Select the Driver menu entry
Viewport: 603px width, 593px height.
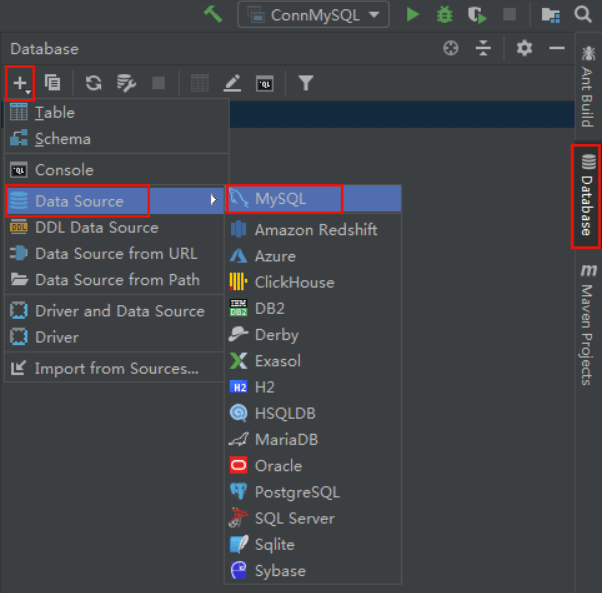[x=115, y=337]
